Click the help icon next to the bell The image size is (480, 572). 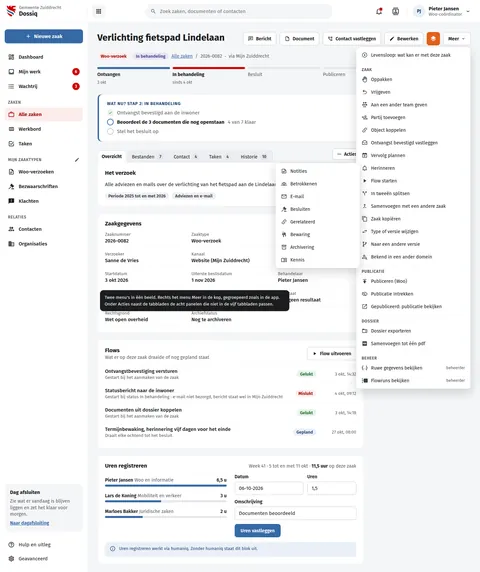click(395, 11)
